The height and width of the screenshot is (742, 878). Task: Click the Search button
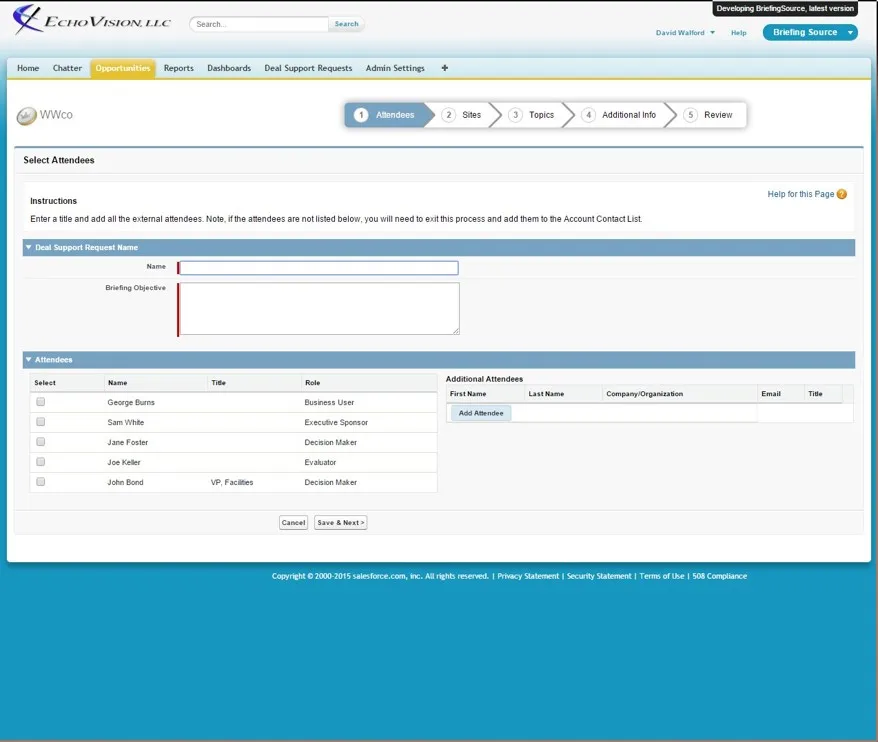pyautogui.click(x=347, y=24)
